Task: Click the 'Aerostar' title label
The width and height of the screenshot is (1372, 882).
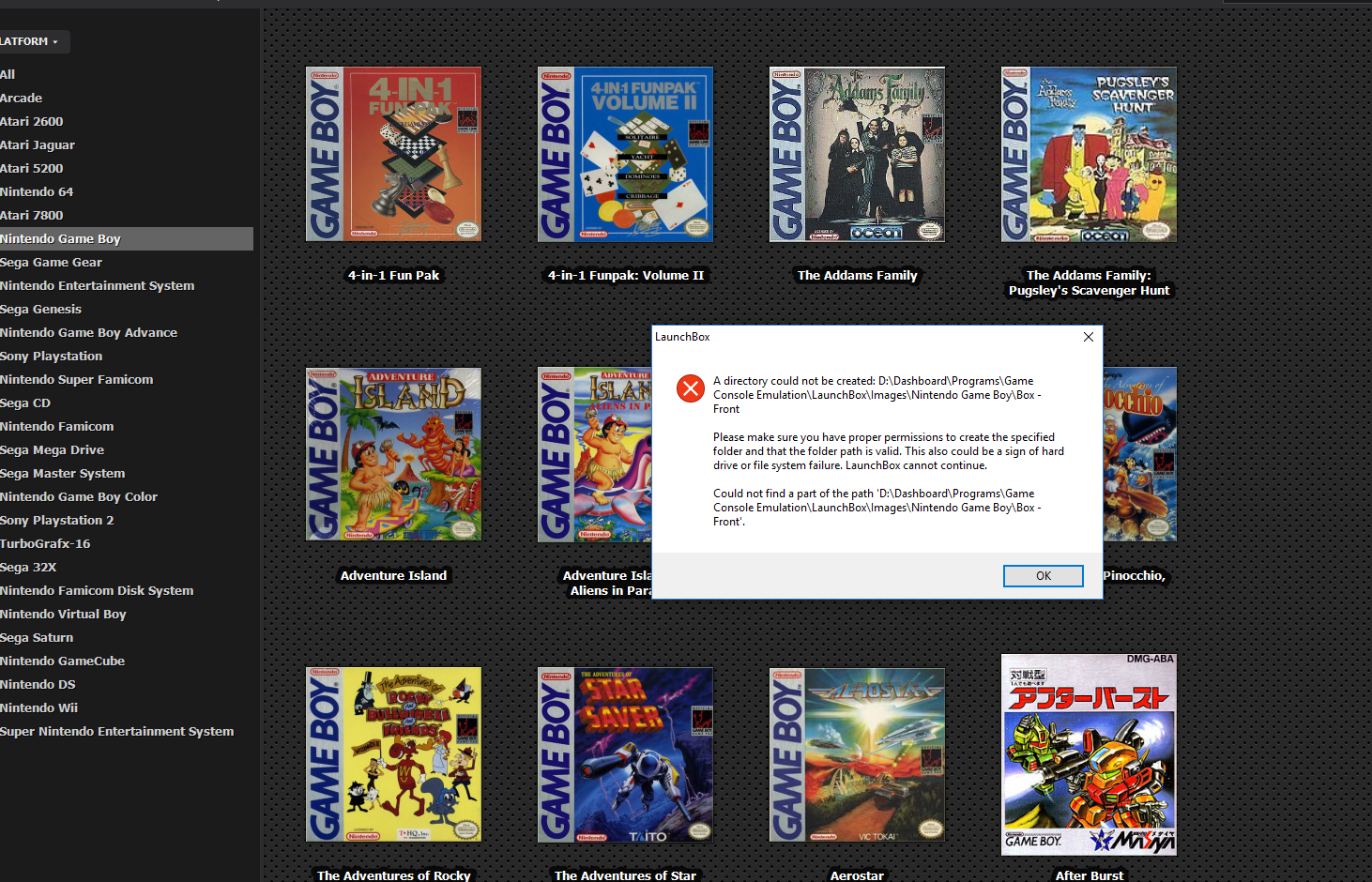Action: pyautogui.click(x=857, y=874)
